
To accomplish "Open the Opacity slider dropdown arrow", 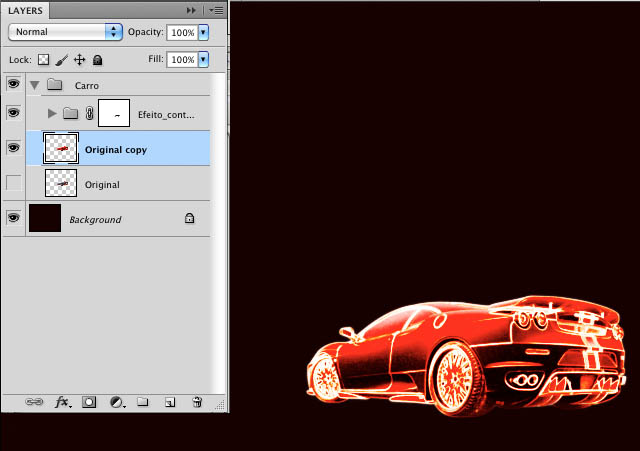I will [204, 32].
